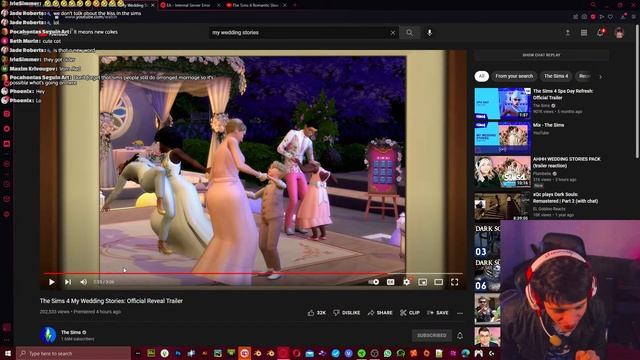Toggle notification bell for The Sims channel
This screenshot has width=640, height=360.
point(460,336)
